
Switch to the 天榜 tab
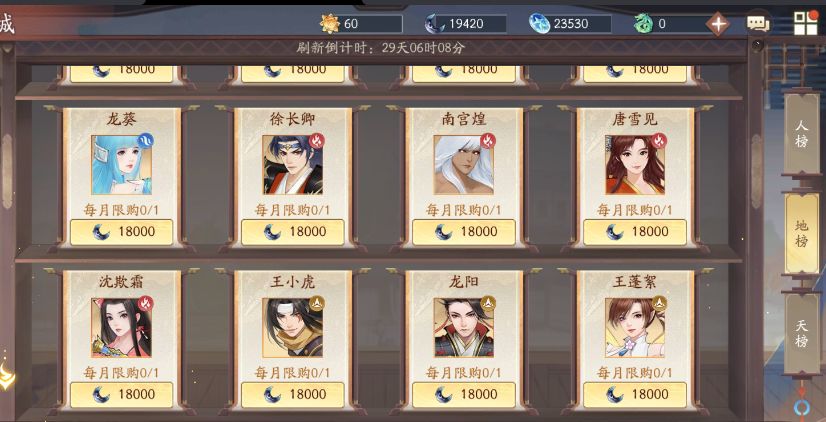[801, 333]
